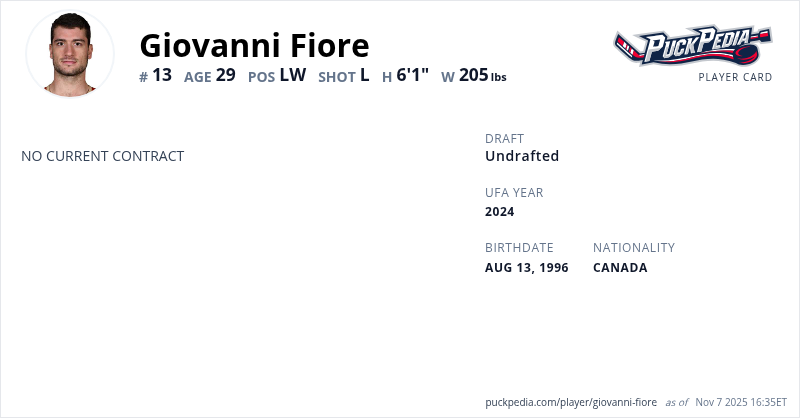This screenshot has height=418, width=800.
Task: Click the UFA year 2024 value
Action: click(x=500, y=211)
